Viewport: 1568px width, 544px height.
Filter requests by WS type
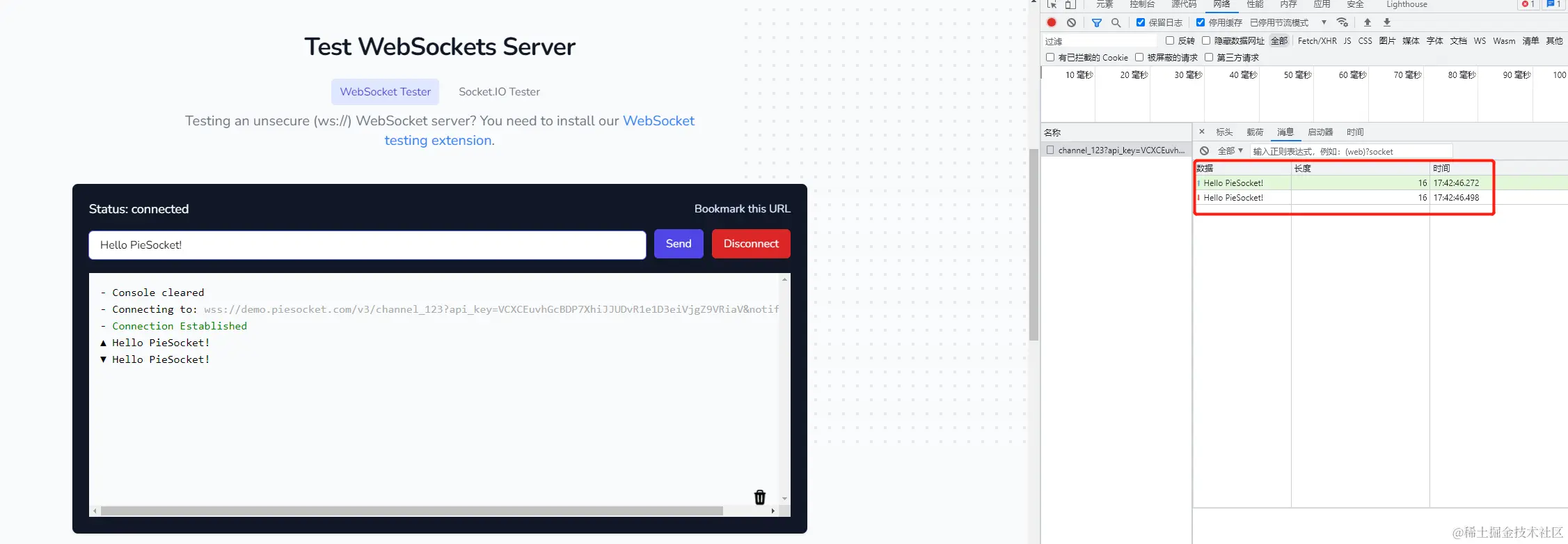click(1480, 40)
